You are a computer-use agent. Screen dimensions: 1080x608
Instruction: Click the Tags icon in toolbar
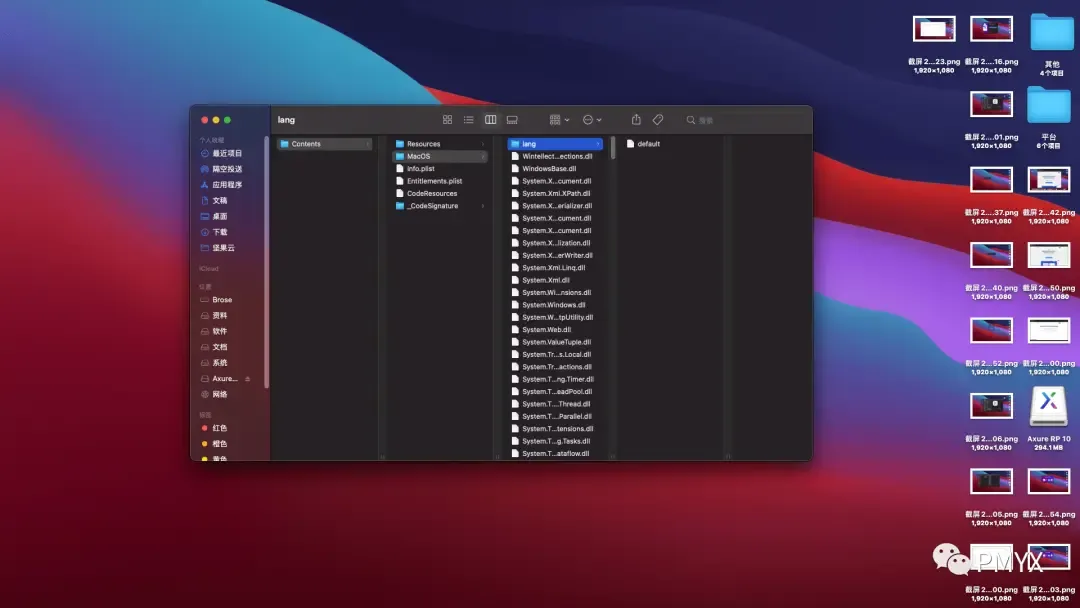pos(658,120)
